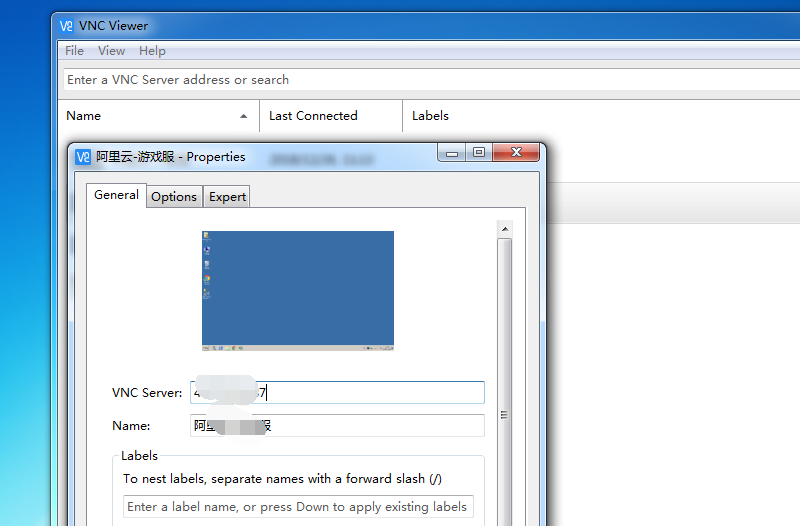Image resolution: width=800 pixels, height=526 pixels.
Task: Sort by the Name column header
Action: click(158, 116)
